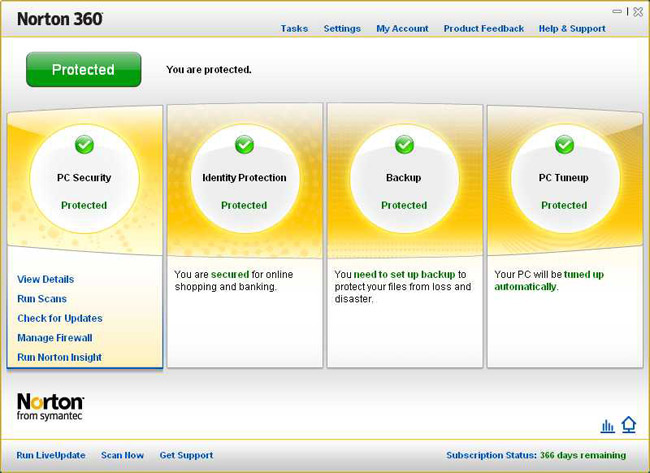Click Check for Updates link
This screenshot has width=650, height=473.
(x=60, y=318)
